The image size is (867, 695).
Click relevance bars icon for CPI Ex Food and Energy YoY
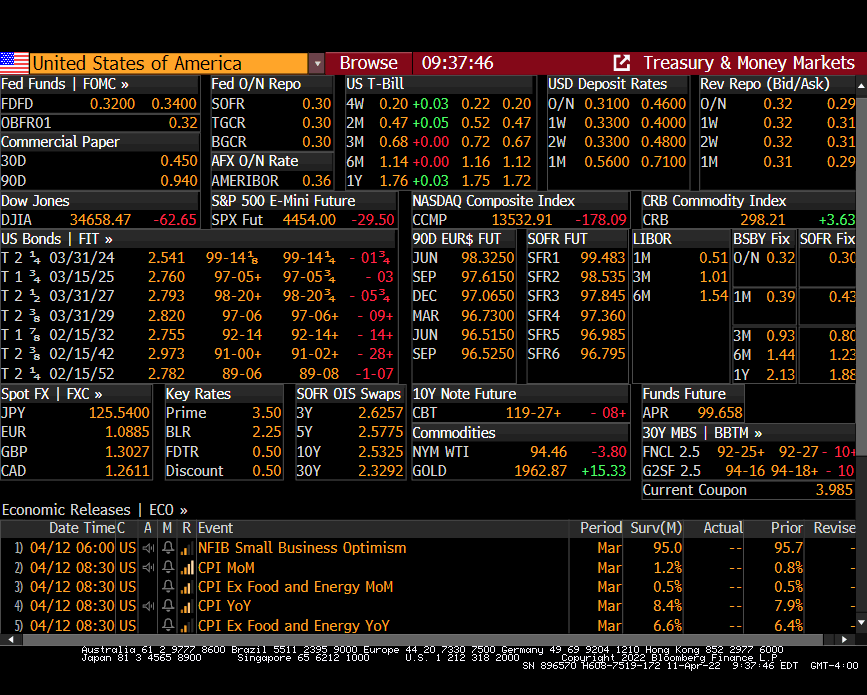click(187, 625)
